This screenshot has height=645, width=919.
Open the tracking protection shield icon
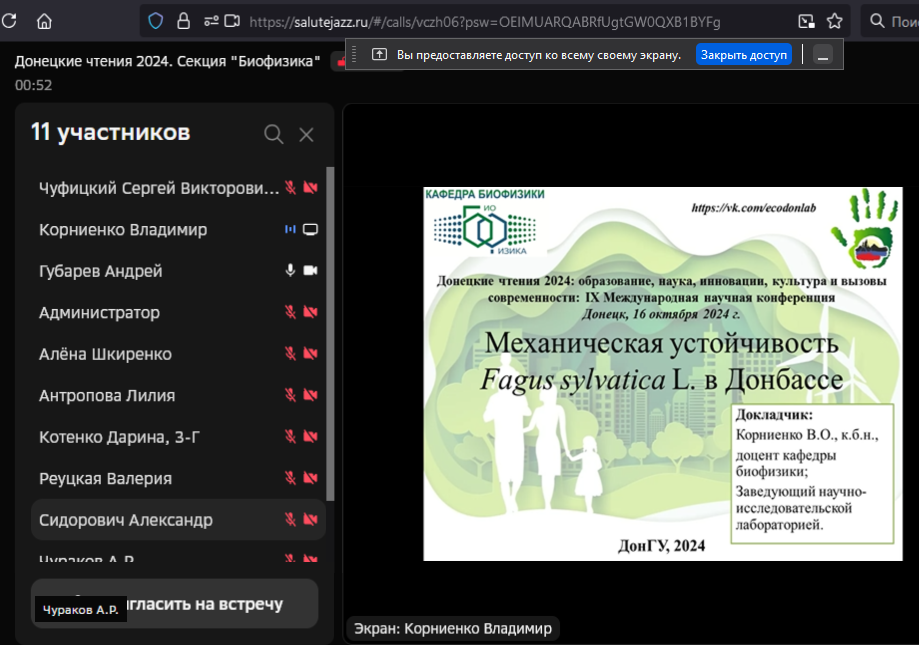[155, 22]
